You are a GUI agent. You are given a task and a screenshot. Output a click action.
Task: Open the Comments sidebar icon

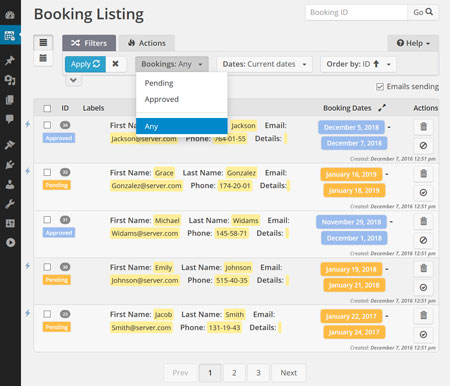click(10, 119)
